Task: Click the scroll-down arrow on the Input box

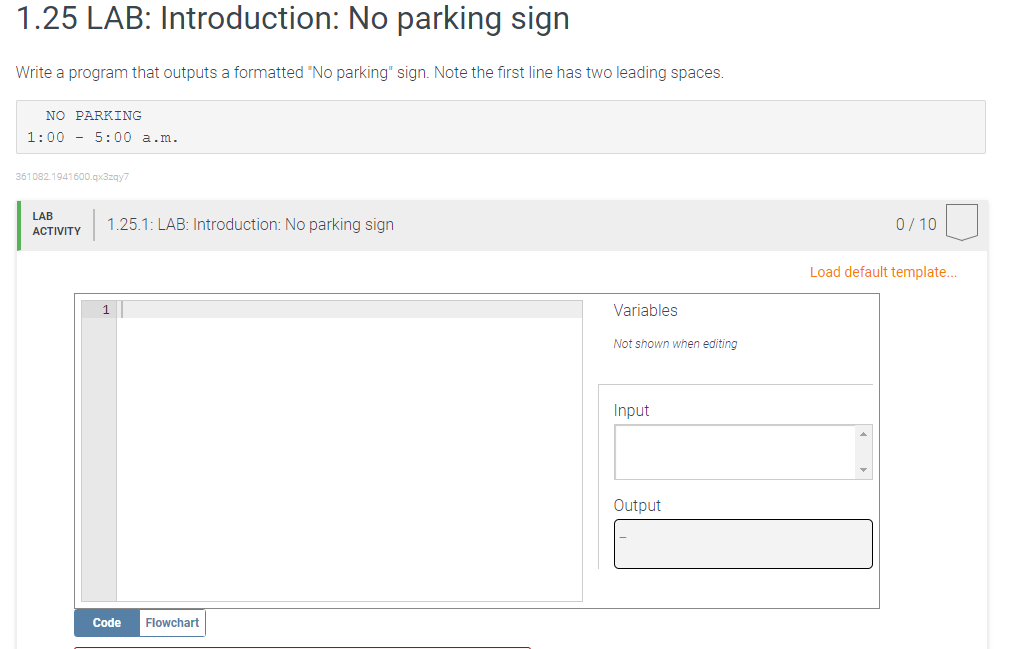Action: [864, 472]
